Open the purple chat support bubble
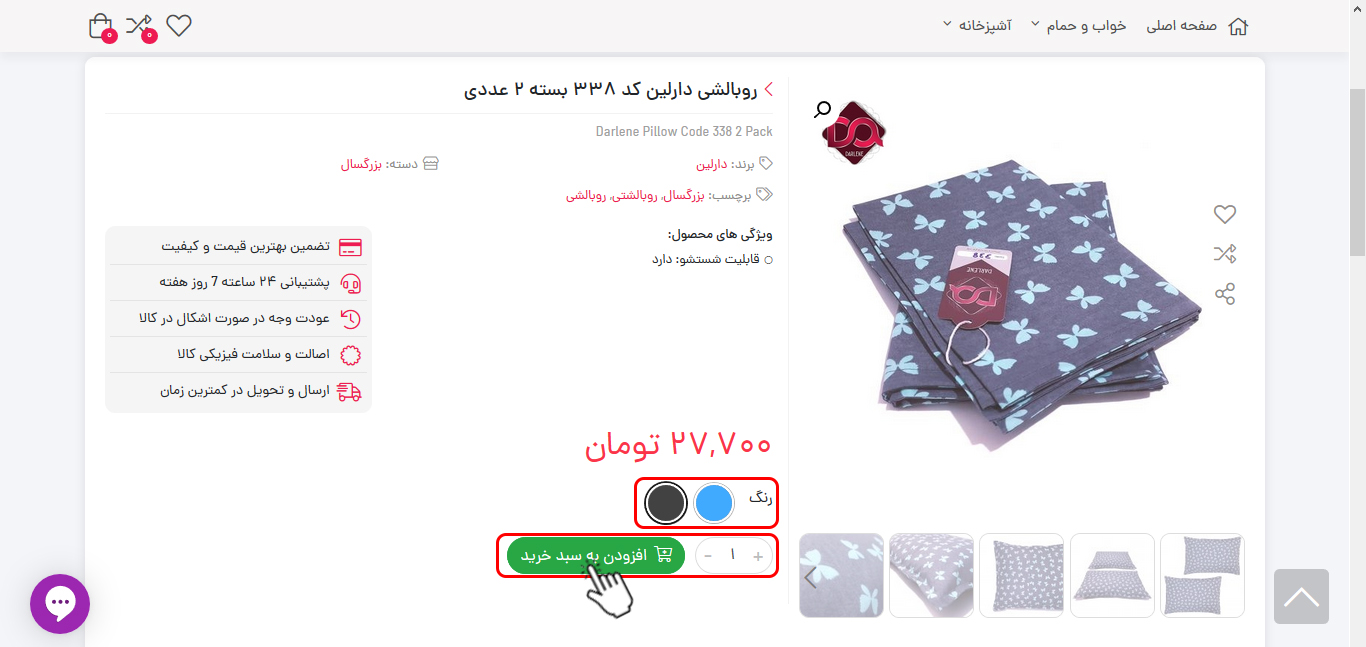The height and width of the screenshot is (647, 1366). [x=60, y=603]
